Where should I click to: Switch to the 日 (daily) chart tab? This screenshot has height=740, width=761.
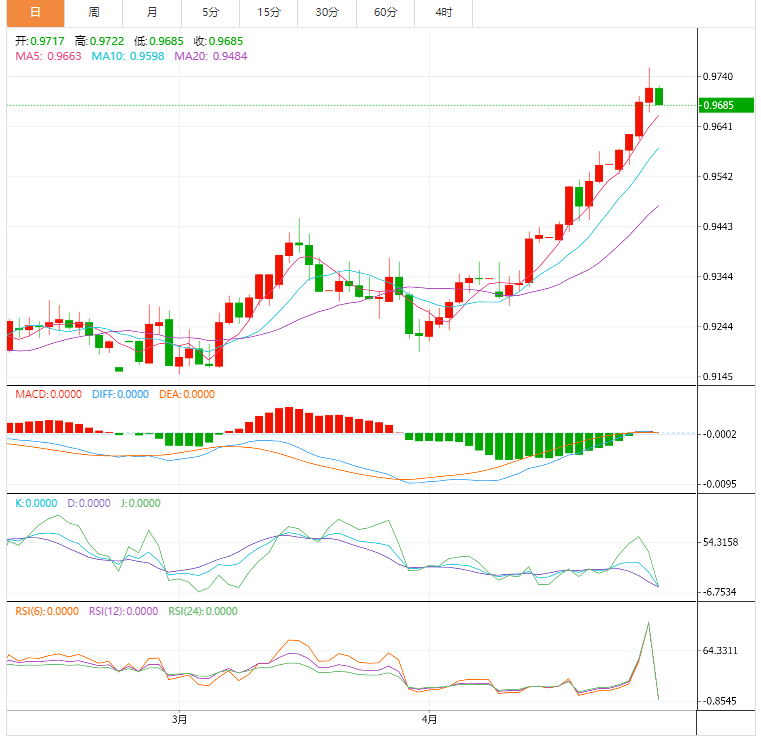(35, 13)
